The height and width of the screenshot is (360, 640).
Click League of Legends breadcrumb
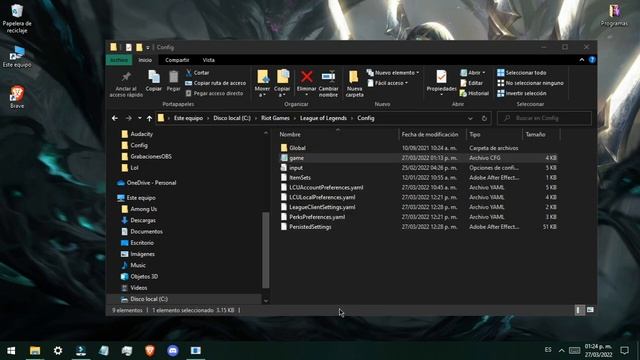click(x=323, y=118)
